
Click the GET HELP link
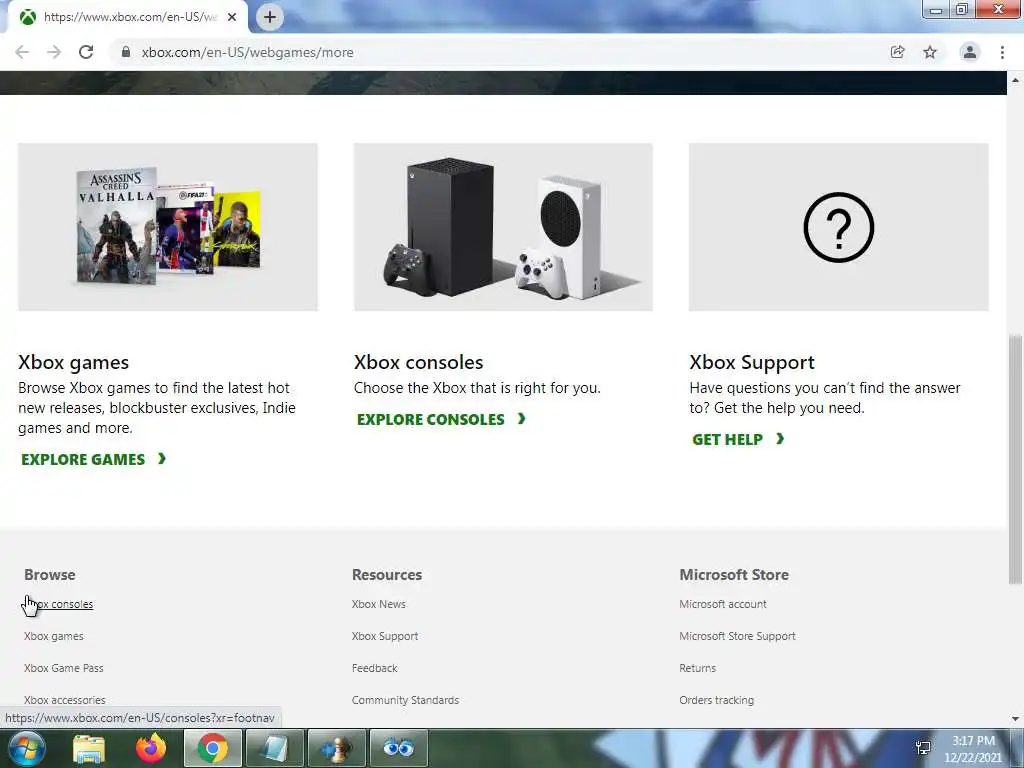pos(738,440)
